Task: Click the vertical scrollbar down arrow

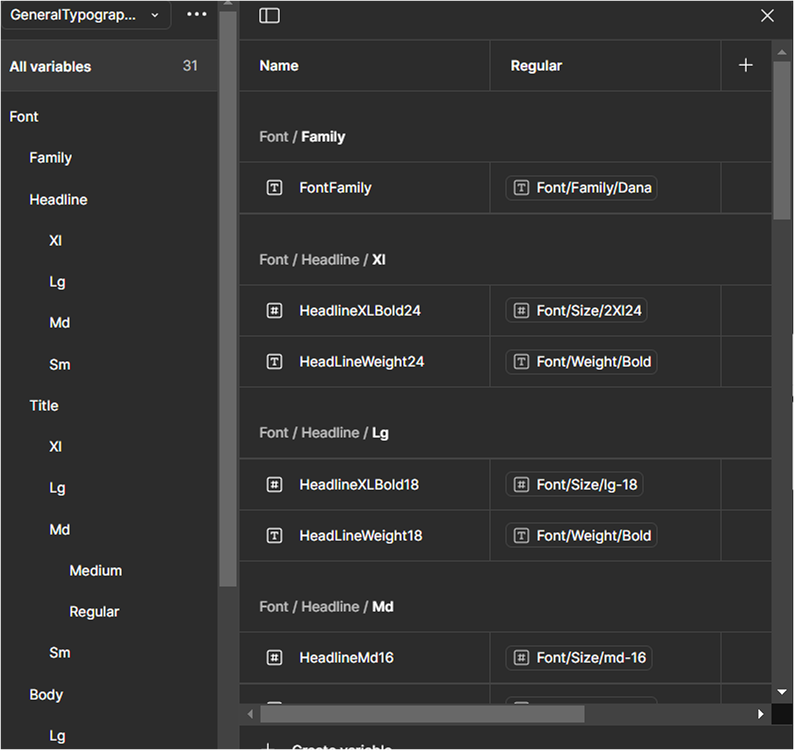Action: [782, 692]
